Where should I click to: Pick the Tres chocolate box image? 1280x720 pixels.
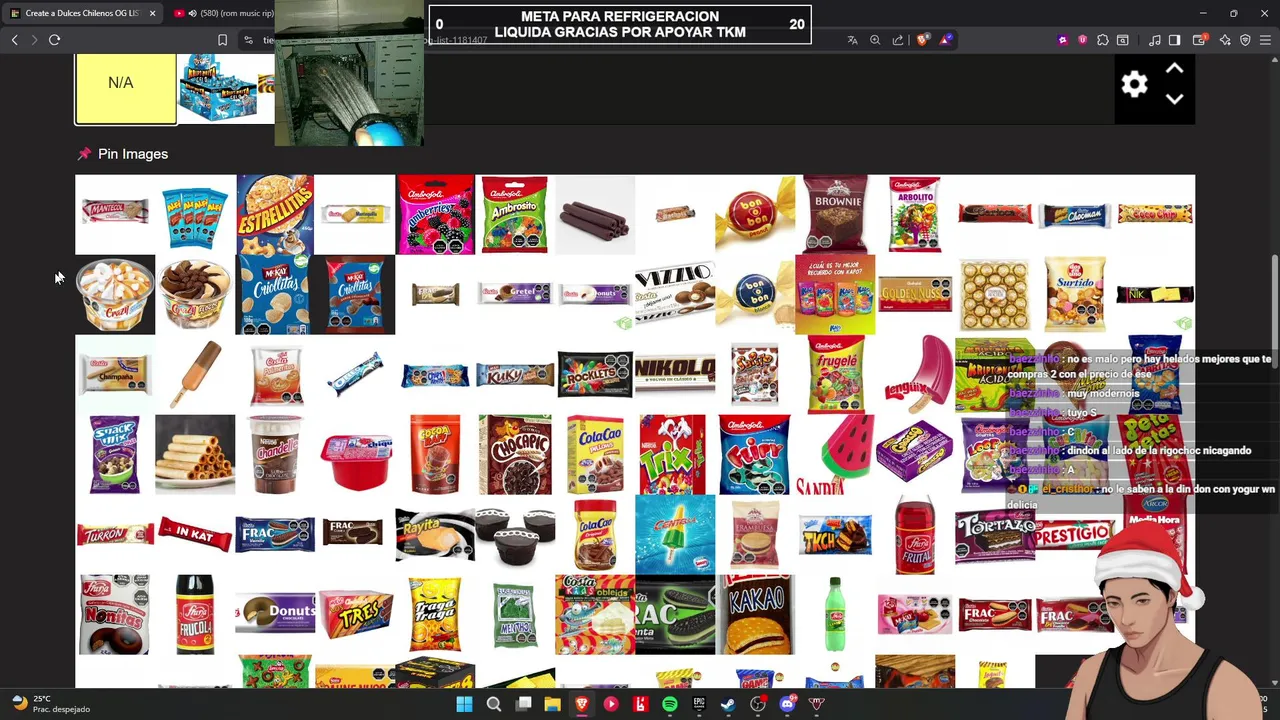tap(355, 614)
